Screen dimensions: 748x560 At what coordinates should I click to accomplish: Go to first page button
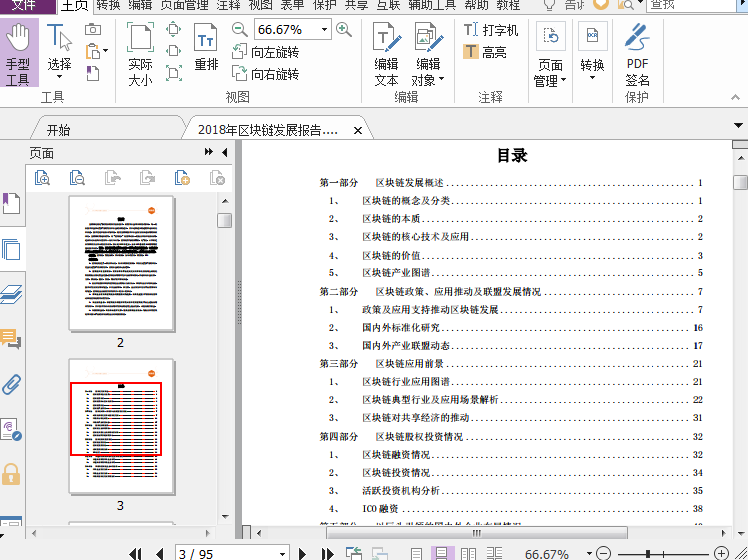[x=135, y=554]
